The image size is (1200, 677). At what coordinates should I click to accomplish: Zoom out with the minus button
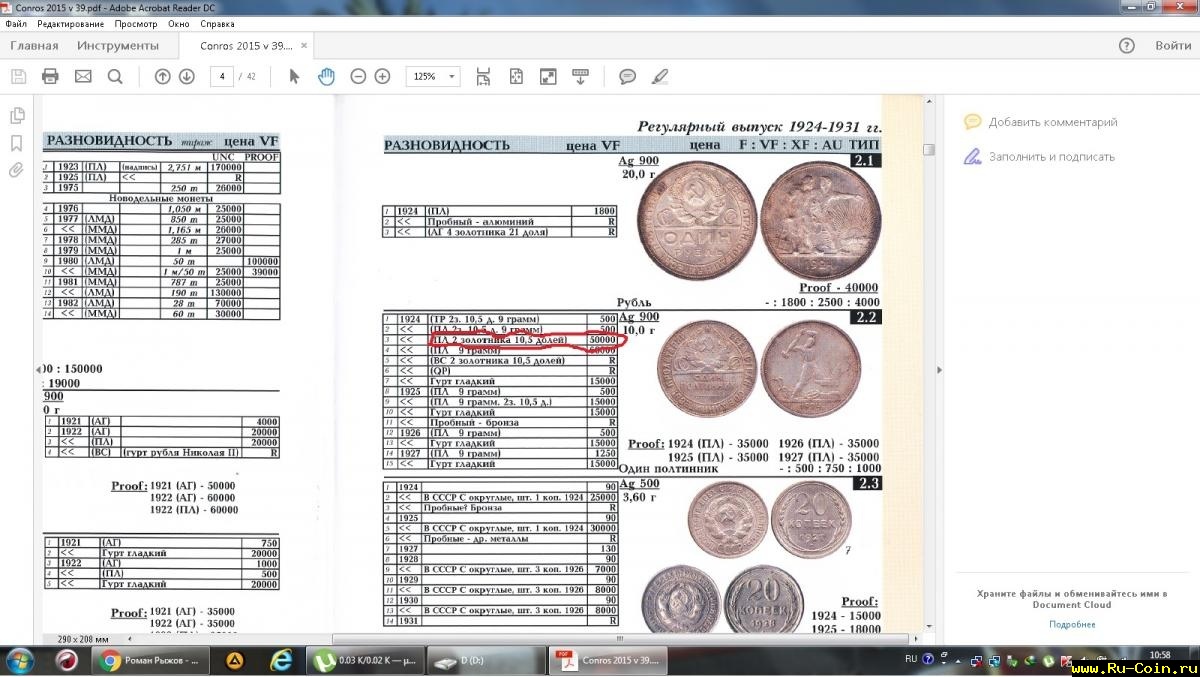pyautogui.click(x=357, y=77)
